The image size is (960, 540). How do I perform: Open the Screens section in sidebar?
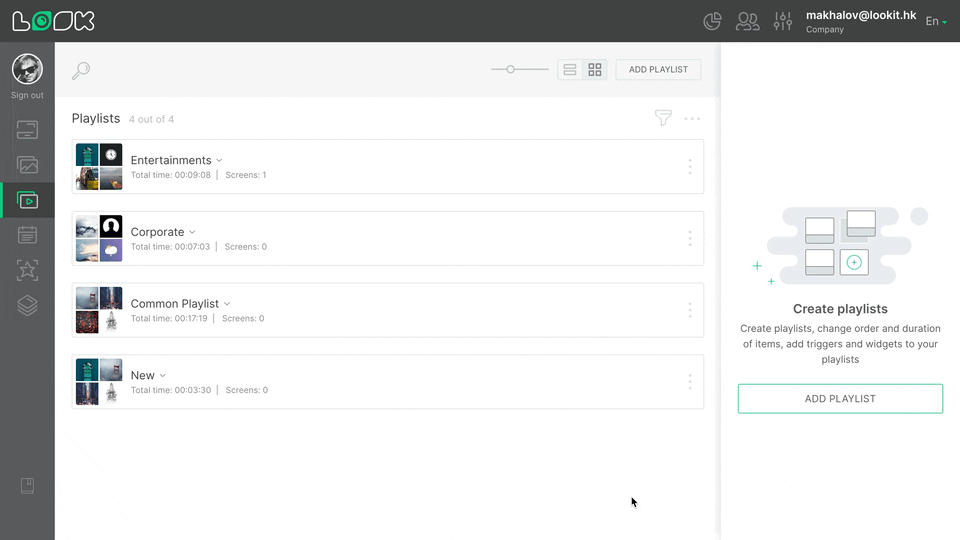[27, 130]
